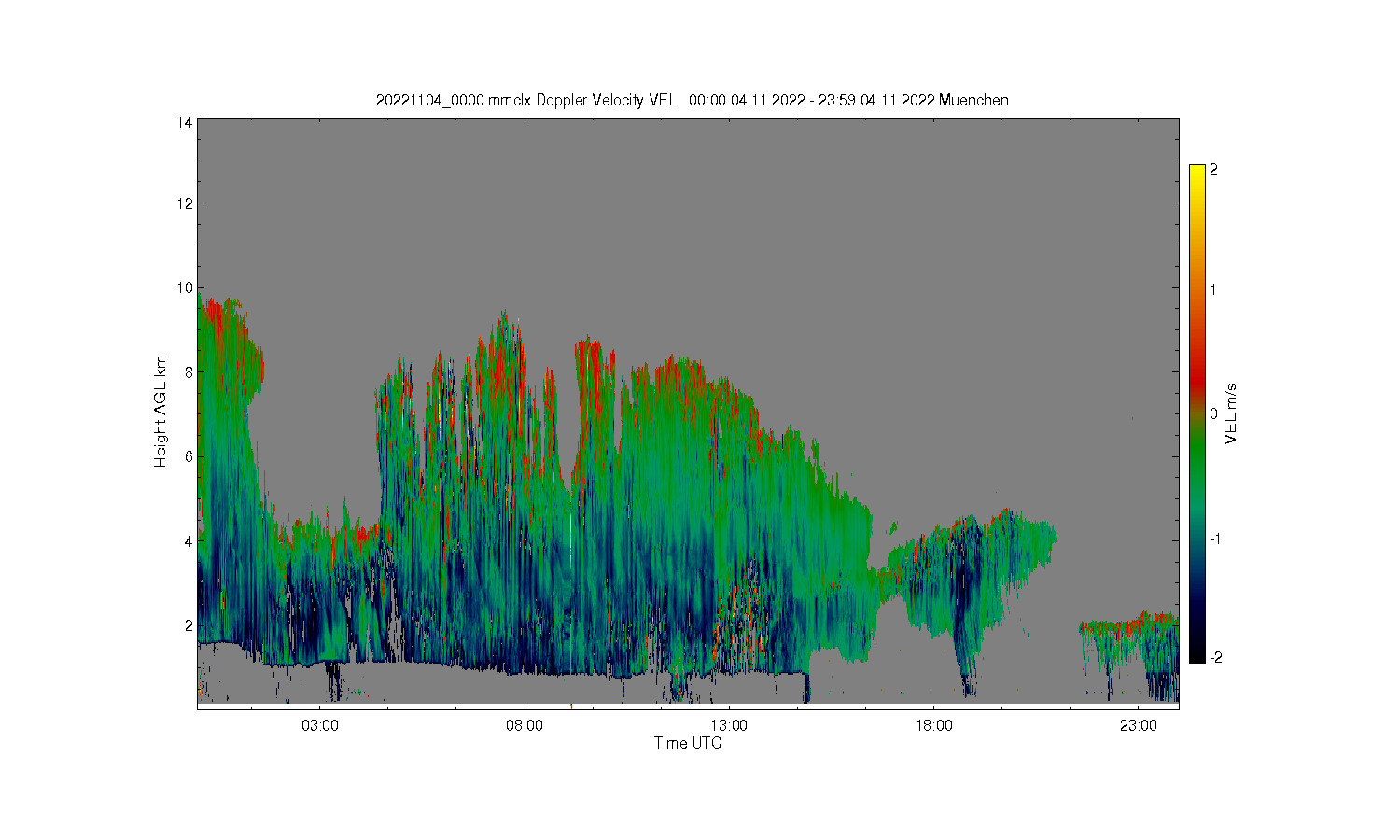Click the height tick label 12
The height and width of the screenshot is (840, 1400).
tap(186, 203)
